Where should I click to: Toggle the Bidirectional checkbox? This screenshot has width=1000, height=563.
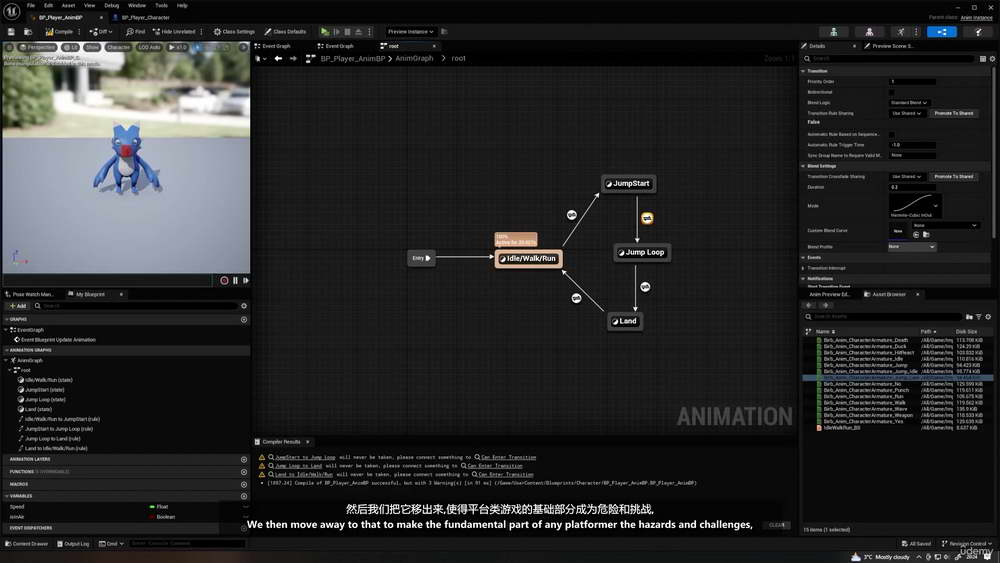tap(892, 92)
